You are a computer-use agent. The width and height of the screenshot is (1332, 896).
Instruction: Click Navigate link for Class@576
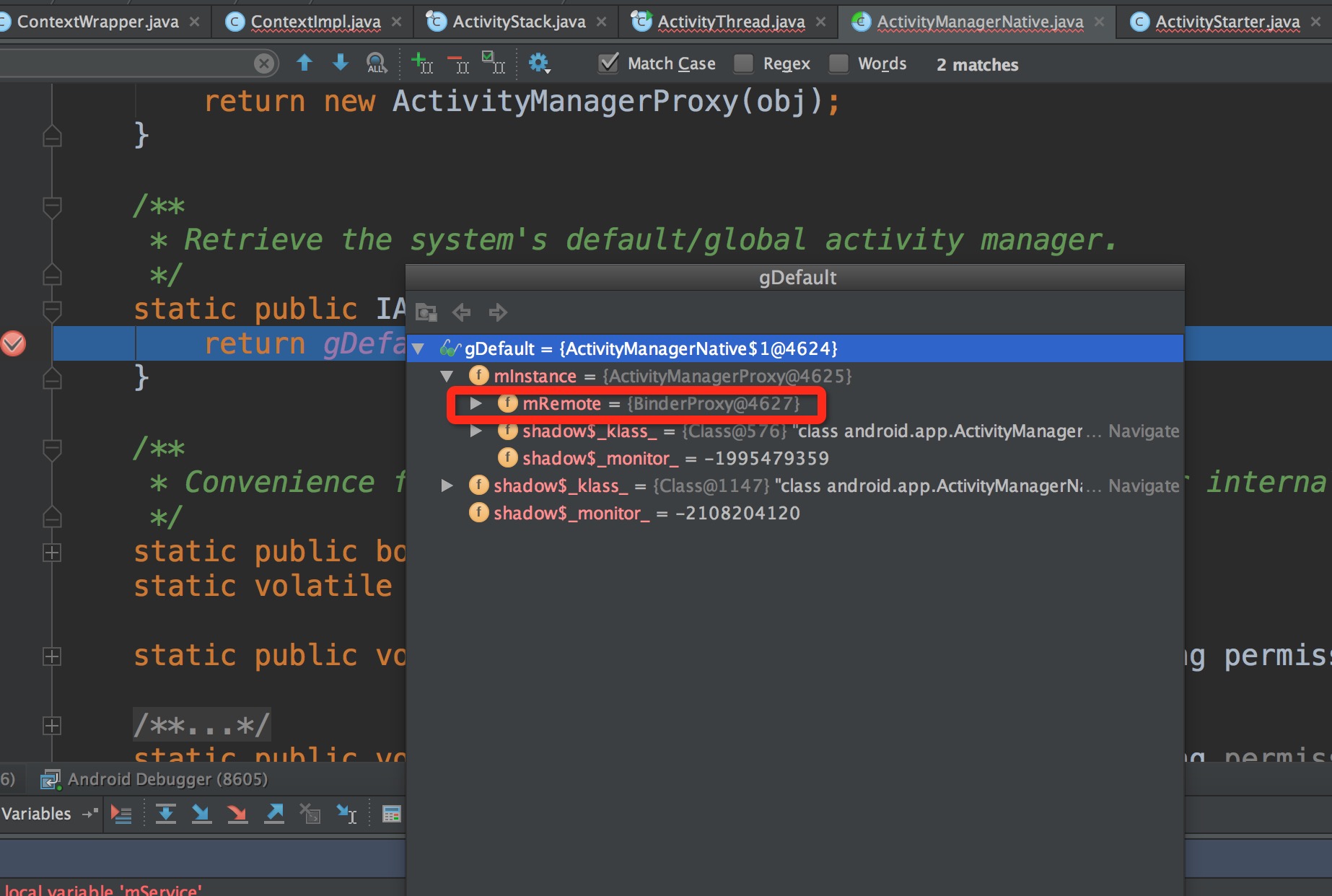point(1144,431)
